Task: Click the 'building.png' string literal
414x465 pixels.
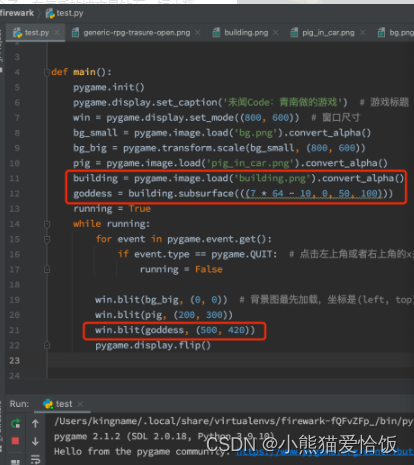Action: [272, 178]
